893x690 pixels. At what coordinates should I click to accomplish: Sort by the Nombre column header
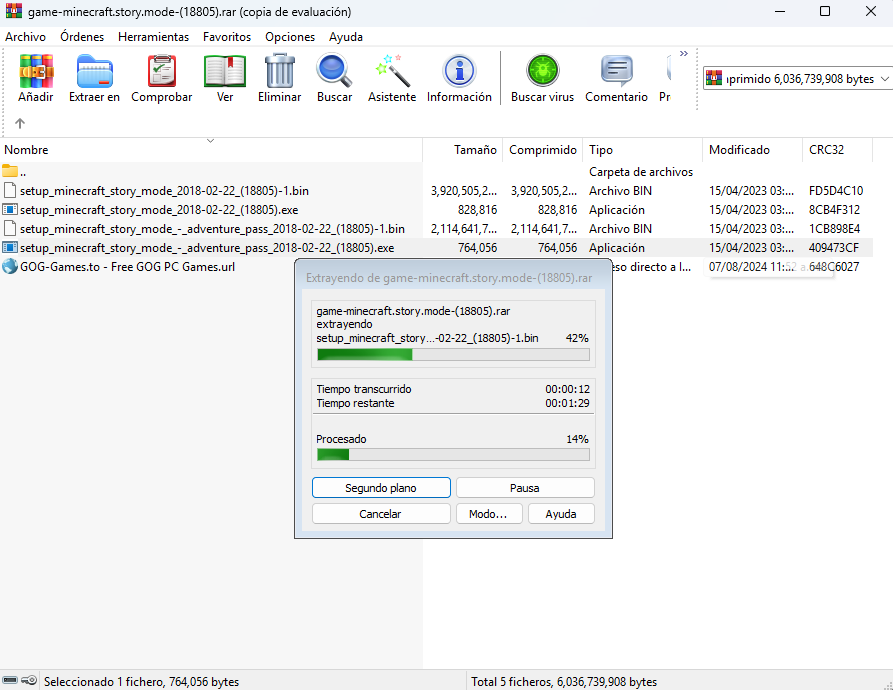pos(211,150)
